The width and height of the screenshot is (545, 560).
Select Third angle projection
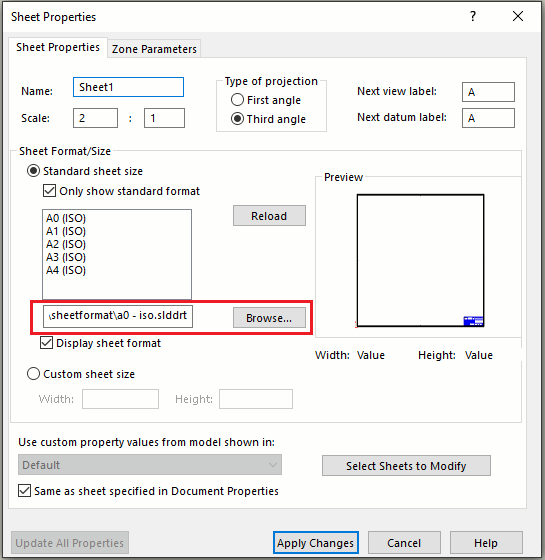point(237,119)
